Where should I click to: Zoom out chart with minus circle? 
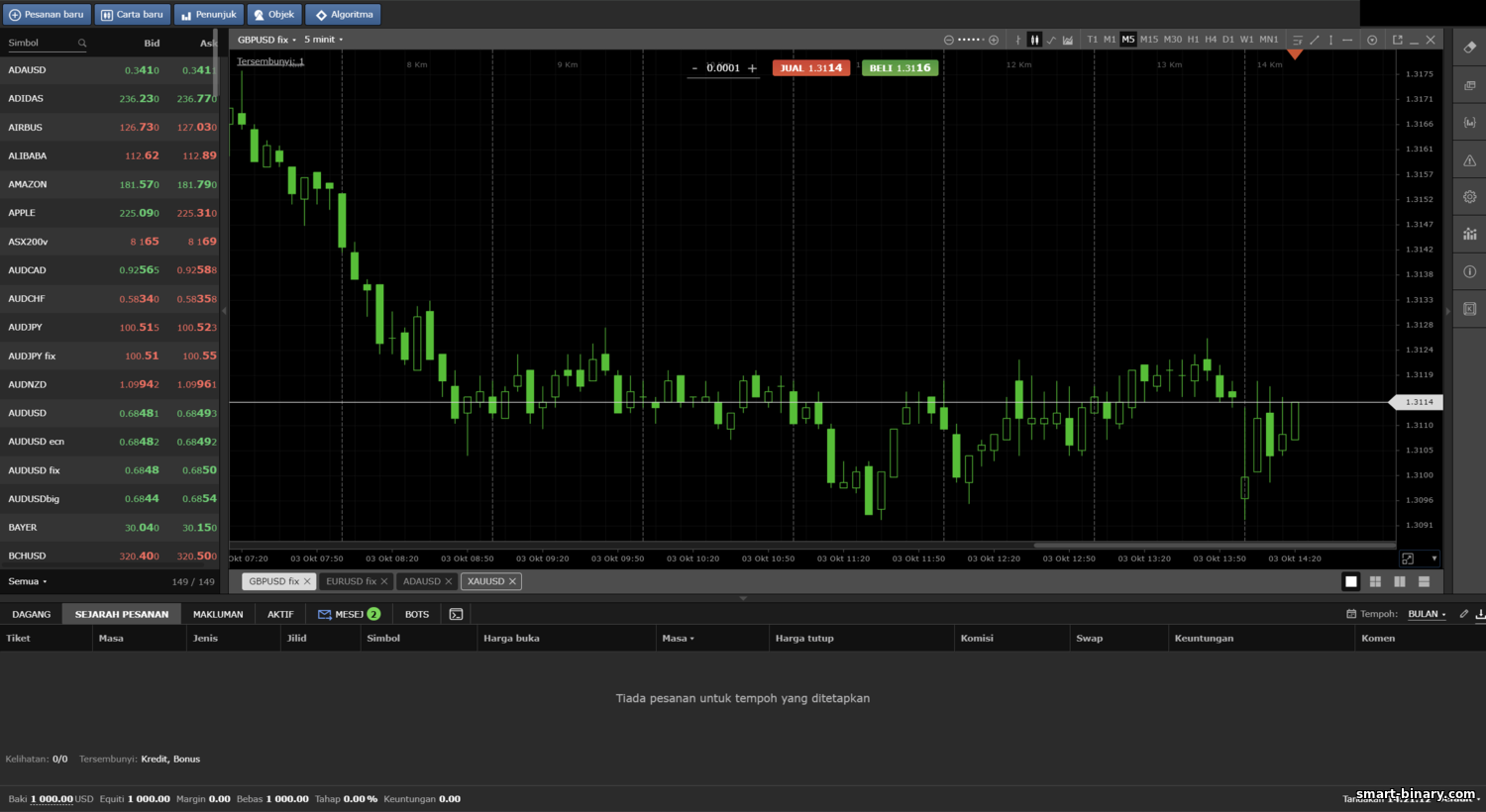[x=948, y=40]
